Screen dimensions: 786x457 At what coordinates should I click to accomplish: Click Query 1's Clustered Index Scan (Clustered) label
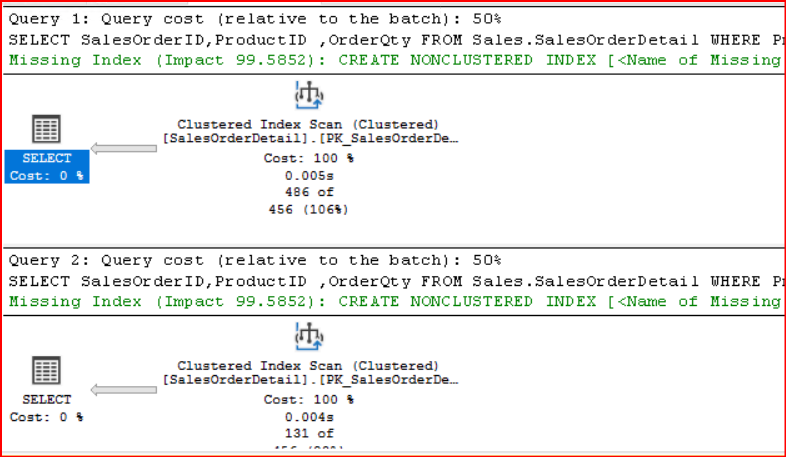click(x=308, y=124)
